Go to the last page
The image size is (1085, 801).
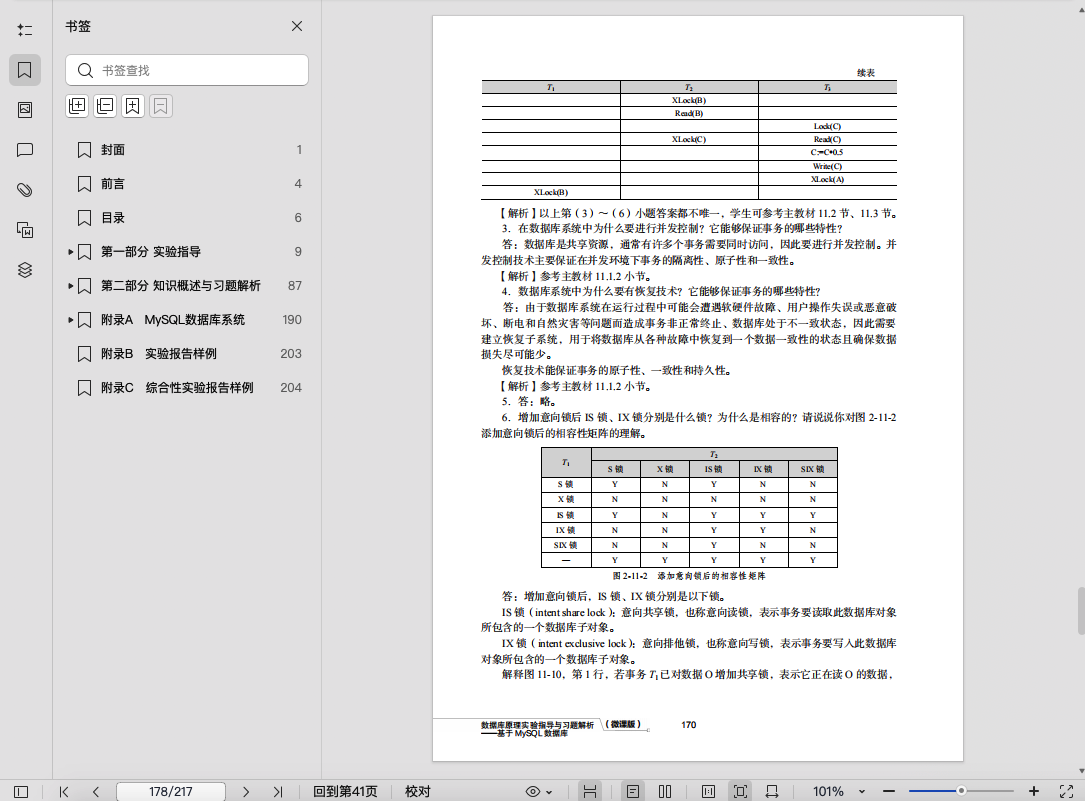pos(278,791)
